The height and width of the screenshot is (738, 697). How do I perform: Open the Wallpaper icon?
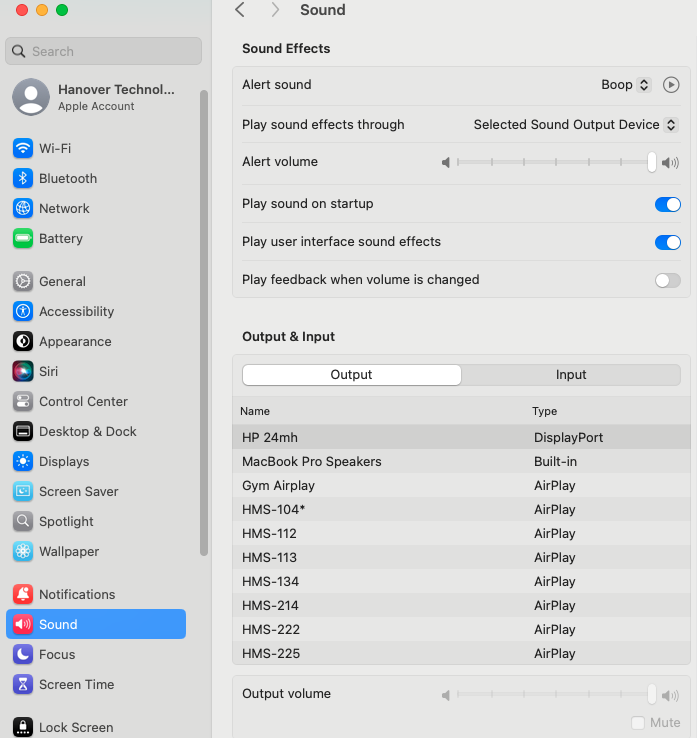[23, 551]
